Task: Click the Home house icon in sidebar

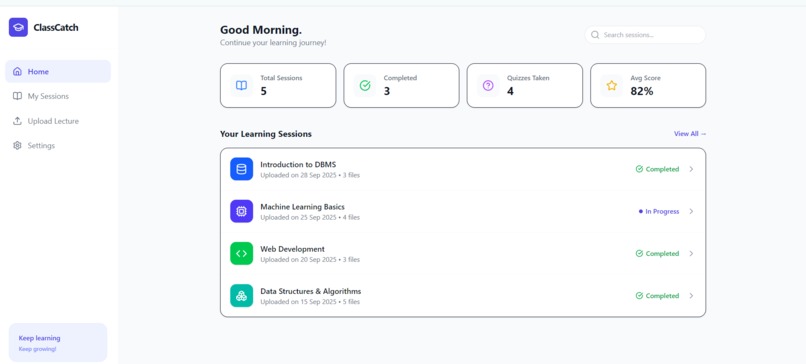Action: [17, 71]
